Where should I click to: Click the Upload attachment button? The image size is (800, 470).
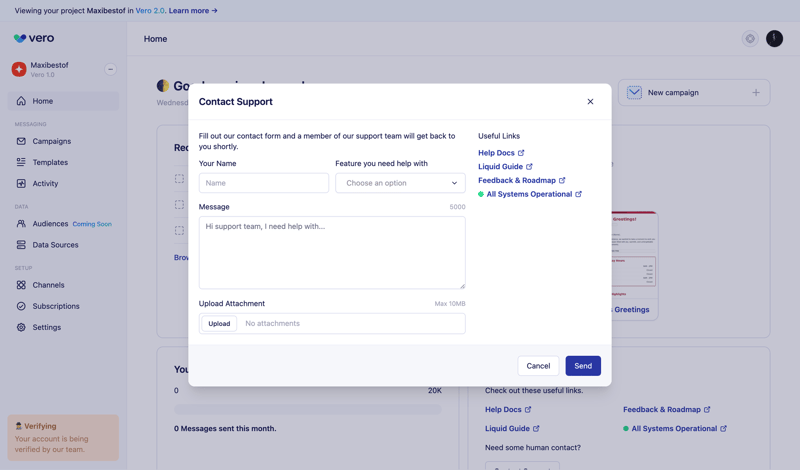tap(219, 324)
